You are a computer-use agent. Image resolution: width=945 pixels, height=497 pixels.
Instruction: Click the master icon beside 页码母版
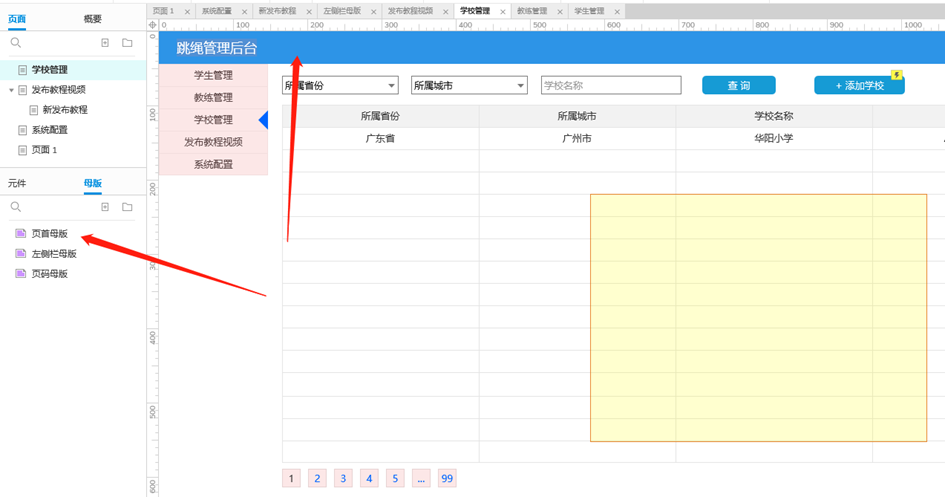pyautogui.click(x=20, y=274)
